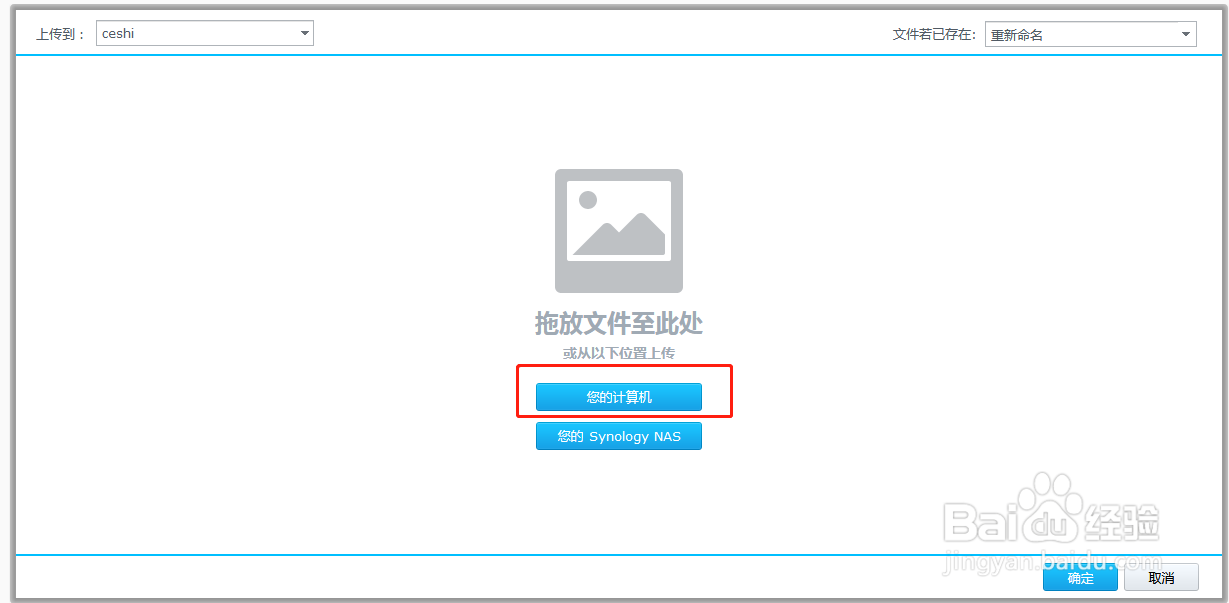Click the 您的计算机 upload button

point(619,397)
